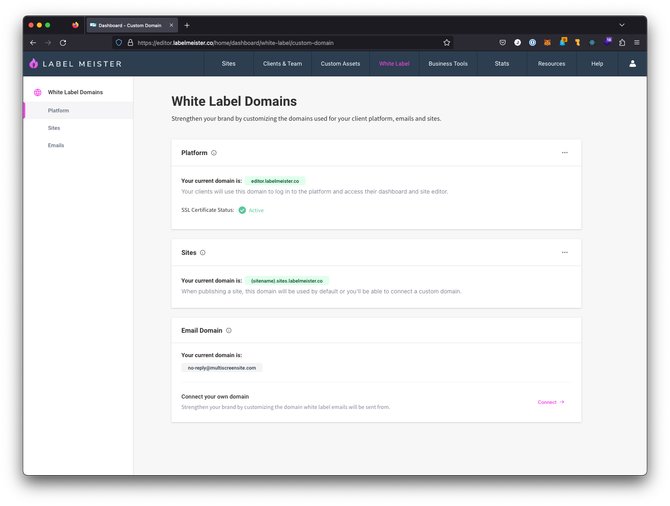The image size is (670, 506).
Task: Select Sites in the sidebar
Action: pos(78,128)
